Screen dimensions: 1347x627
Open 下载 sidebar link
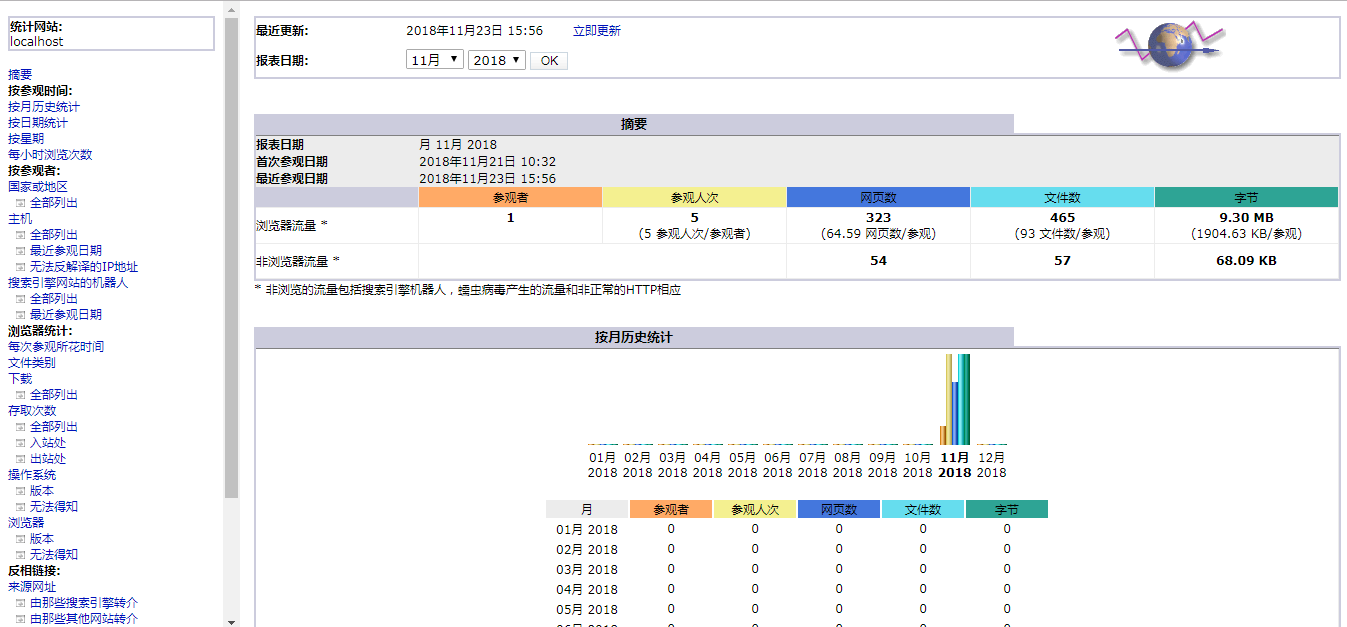(x=20, y=379)
